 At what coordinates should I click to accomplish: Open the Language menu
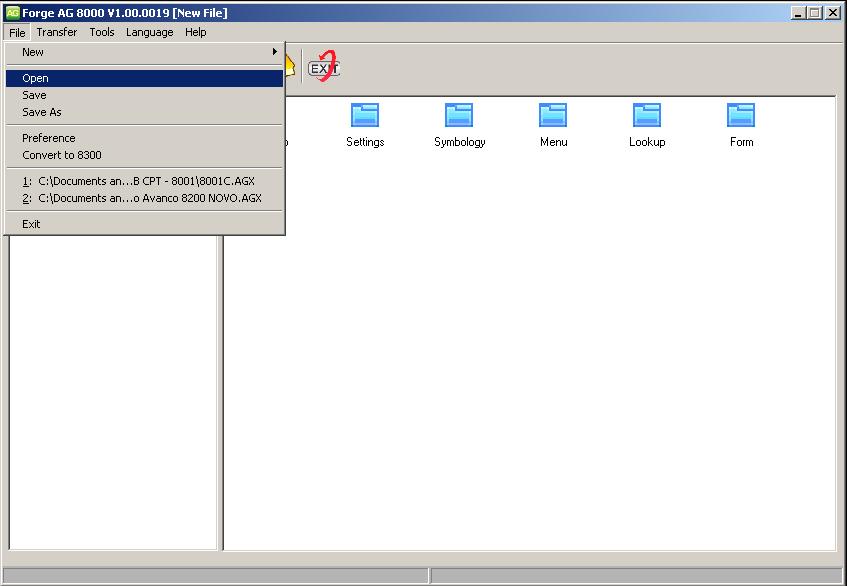click(x=150, y=32)
